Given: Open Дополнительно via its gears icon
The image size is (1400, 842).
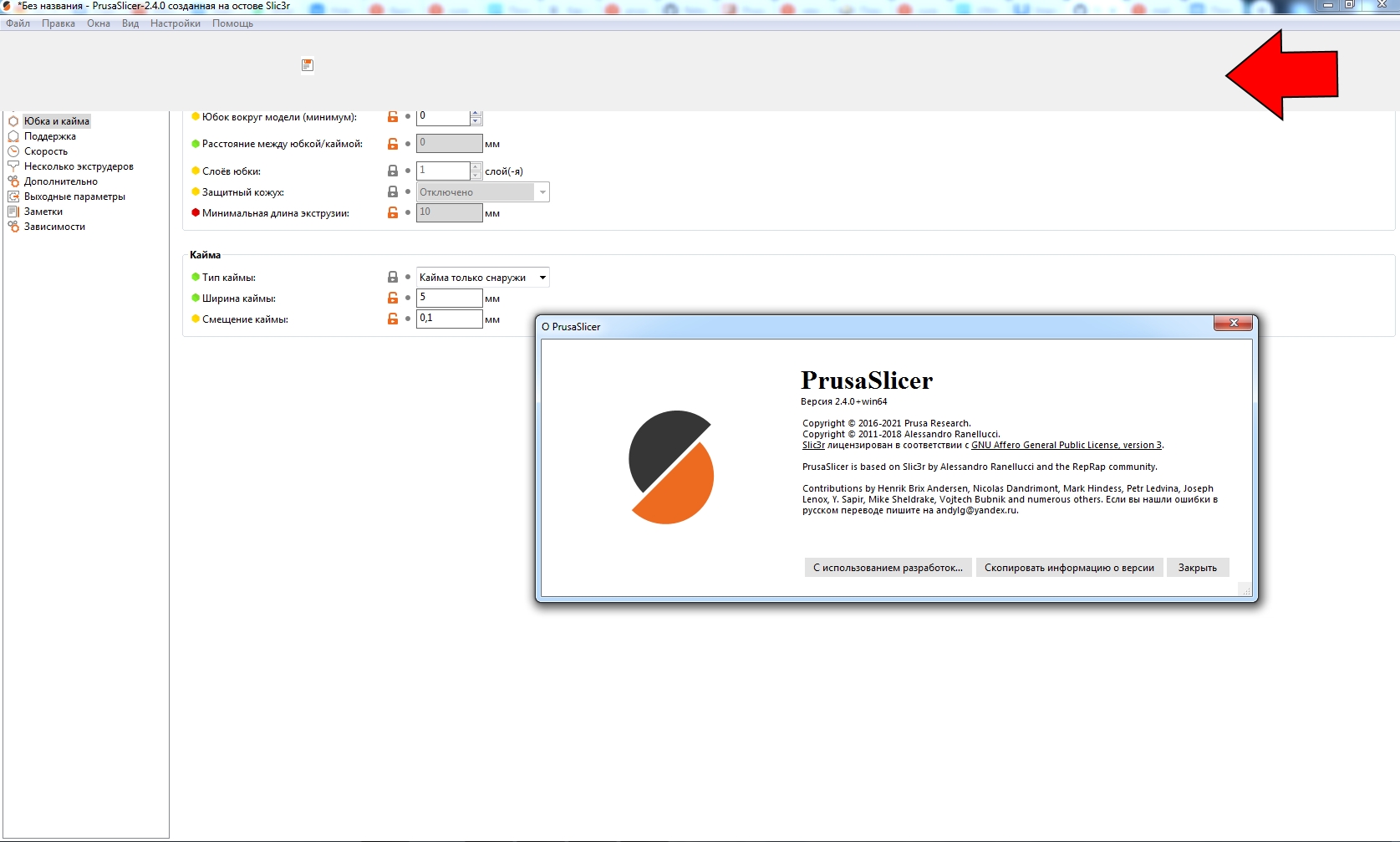Looking at the screenshot, I should tap(13, 181).
